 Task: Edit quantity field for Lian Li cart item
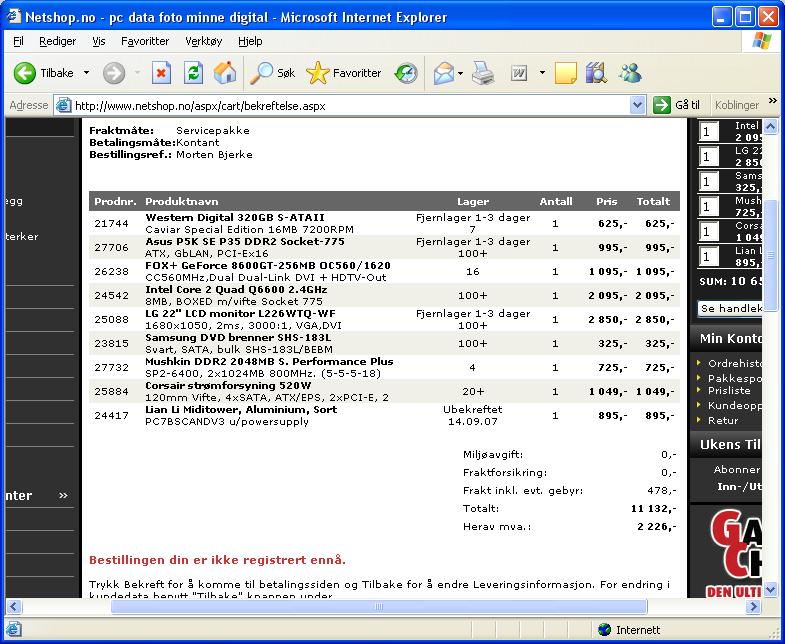708,256
